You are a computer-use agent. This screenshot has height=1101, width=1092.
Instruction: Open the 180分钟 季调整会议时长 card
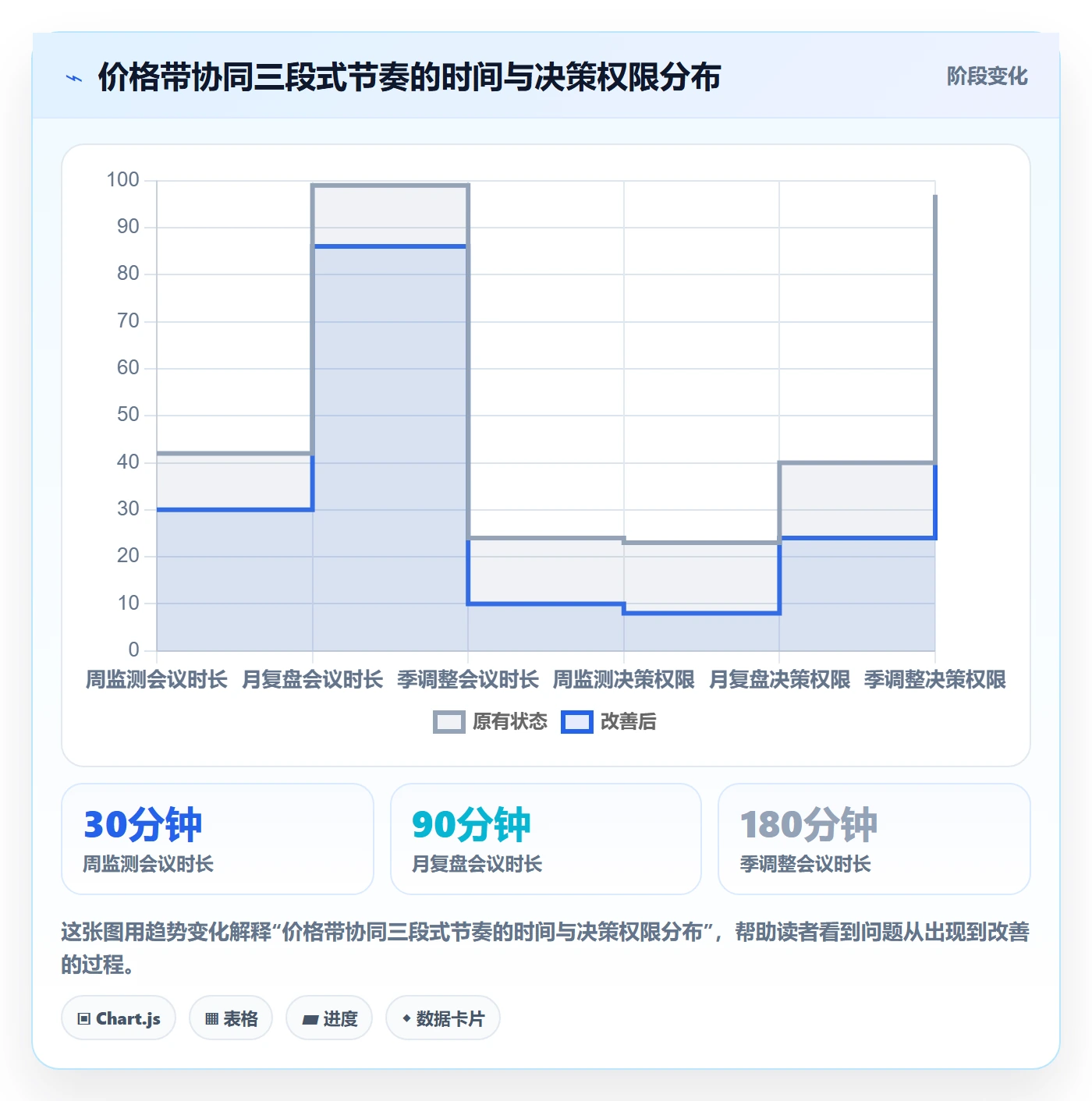coord(874,839)
